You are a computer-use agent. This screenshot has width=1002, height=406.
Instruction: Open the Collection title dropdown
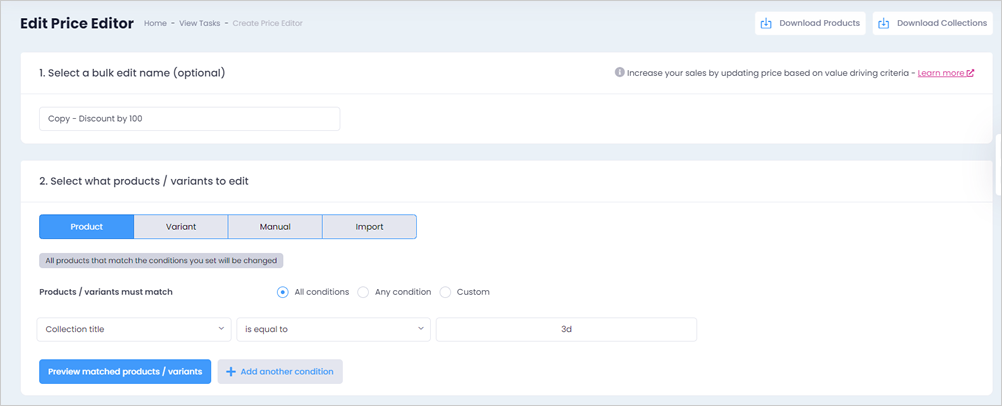click(x=134, y=329)
